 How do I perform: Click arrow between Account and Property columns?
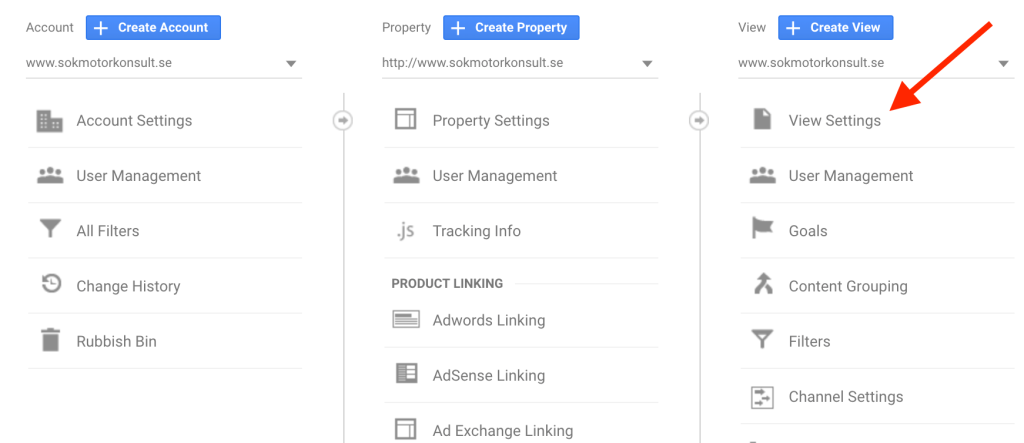click(343, 120)
